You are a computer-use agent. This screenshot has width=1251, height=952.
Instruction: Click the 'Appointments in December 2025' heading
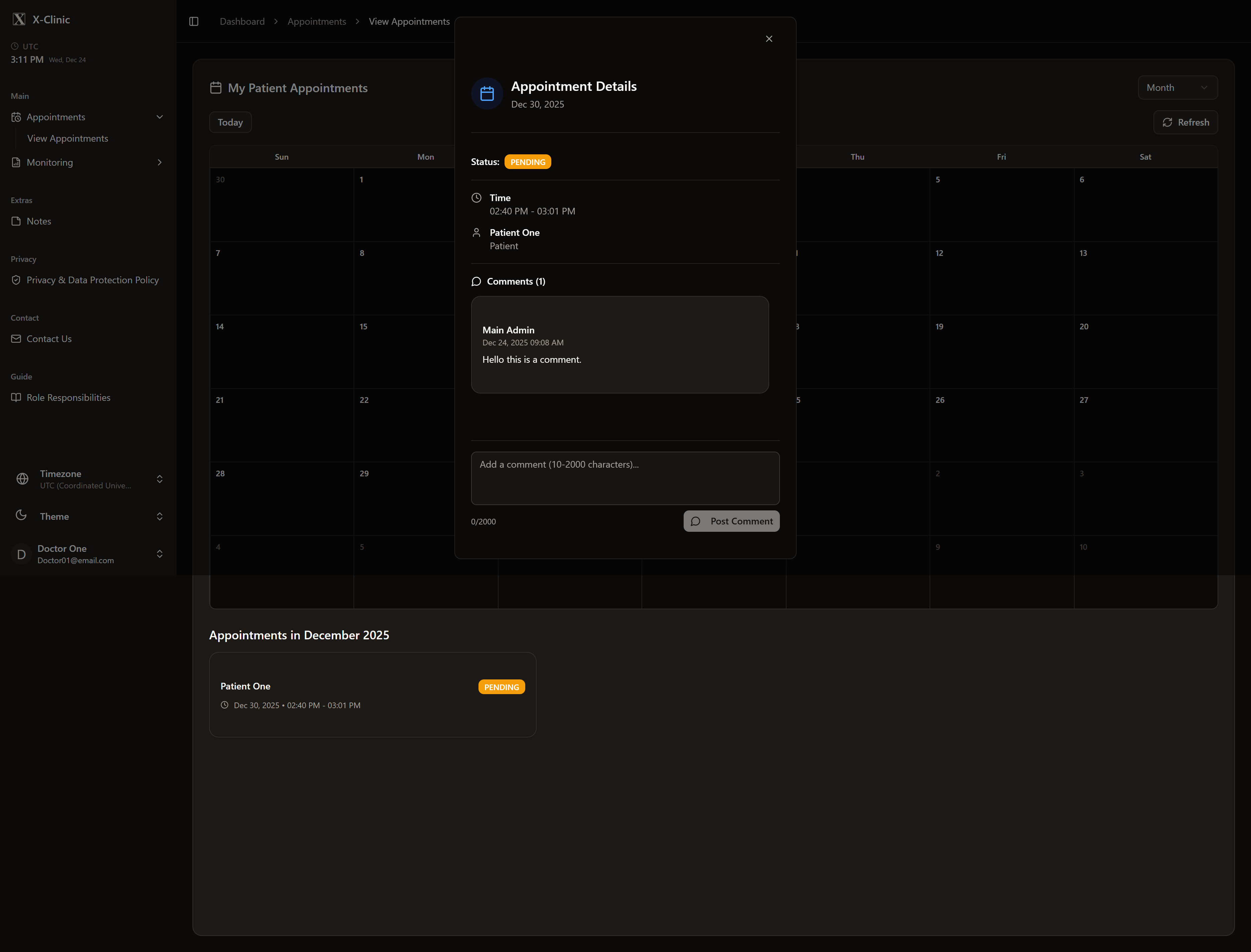pyautogui.click(x=299, y=635)
